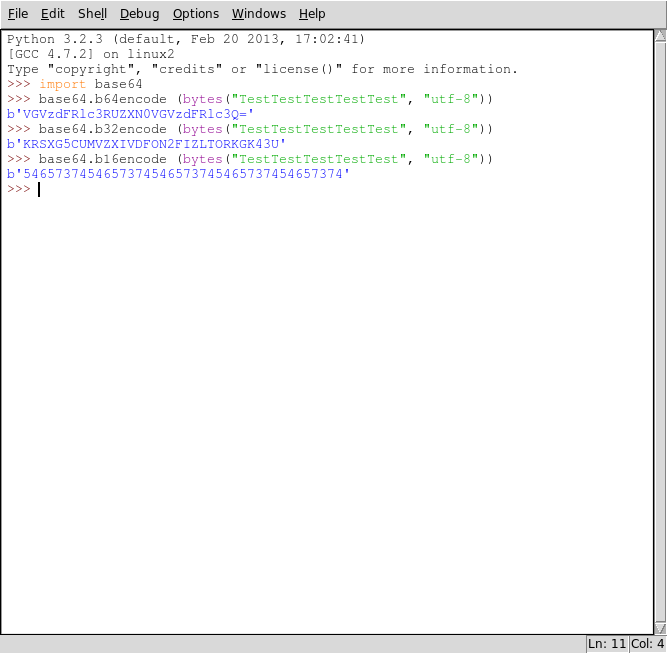Click the vertical scrollbar track

point(660,332)
